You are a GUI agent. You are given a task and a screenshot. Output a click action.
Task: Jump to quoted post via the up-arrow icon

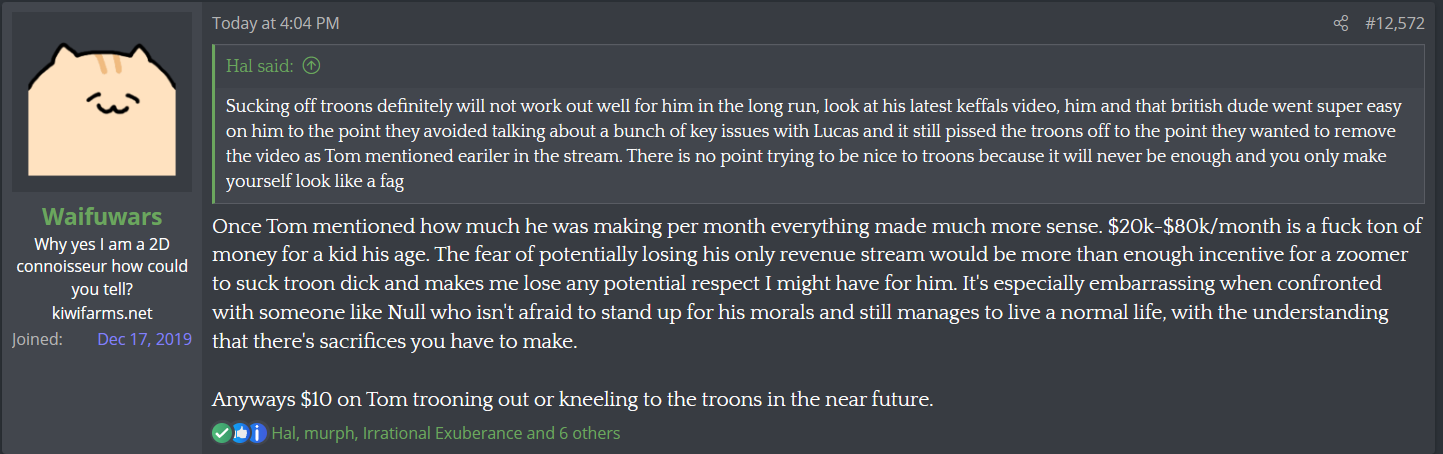tap(311, 66)
